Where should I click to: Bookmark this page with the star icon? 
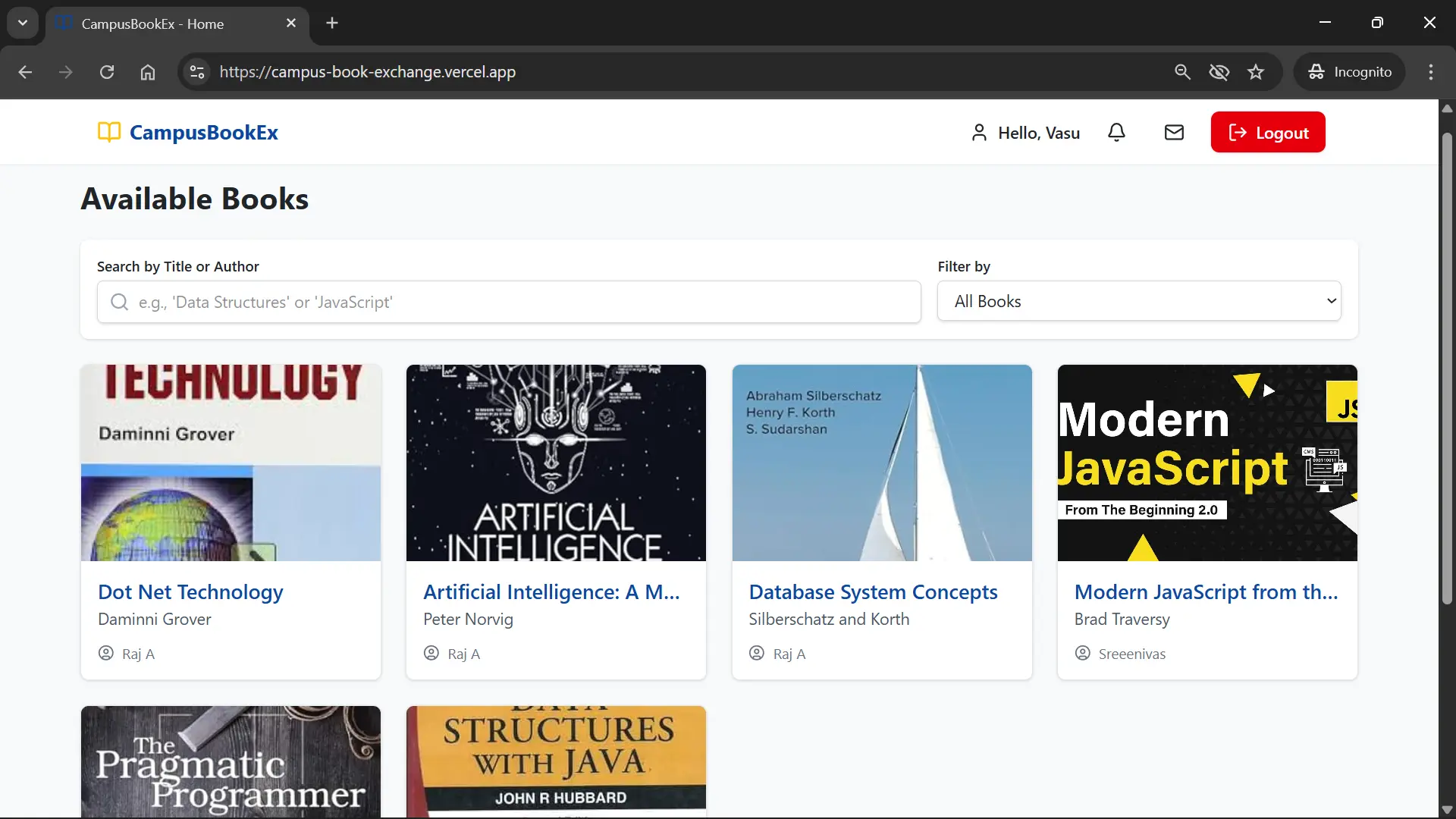pos(1256,72)
